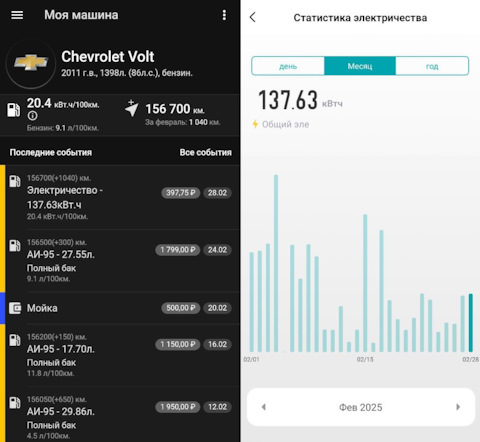Tap the odometer navigation arrow icon
The image size is (480, 442).
(132, 108)
